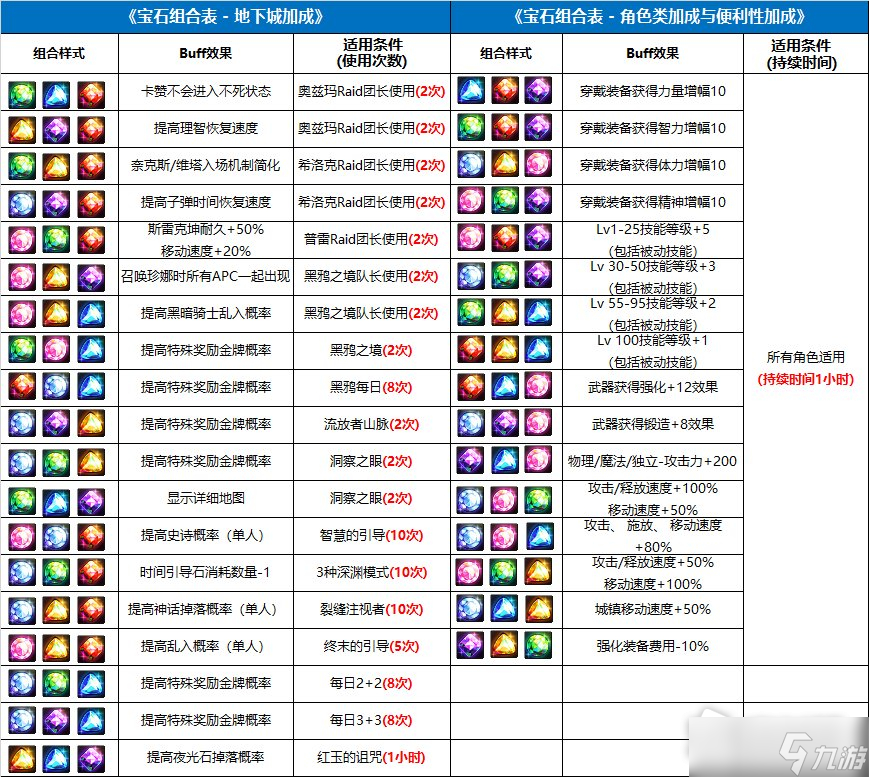This screenshot has width=869, height=777.
Task: Click the pink gem in 提高乱入概率(单人) row
Action: (x=22, y=648)
